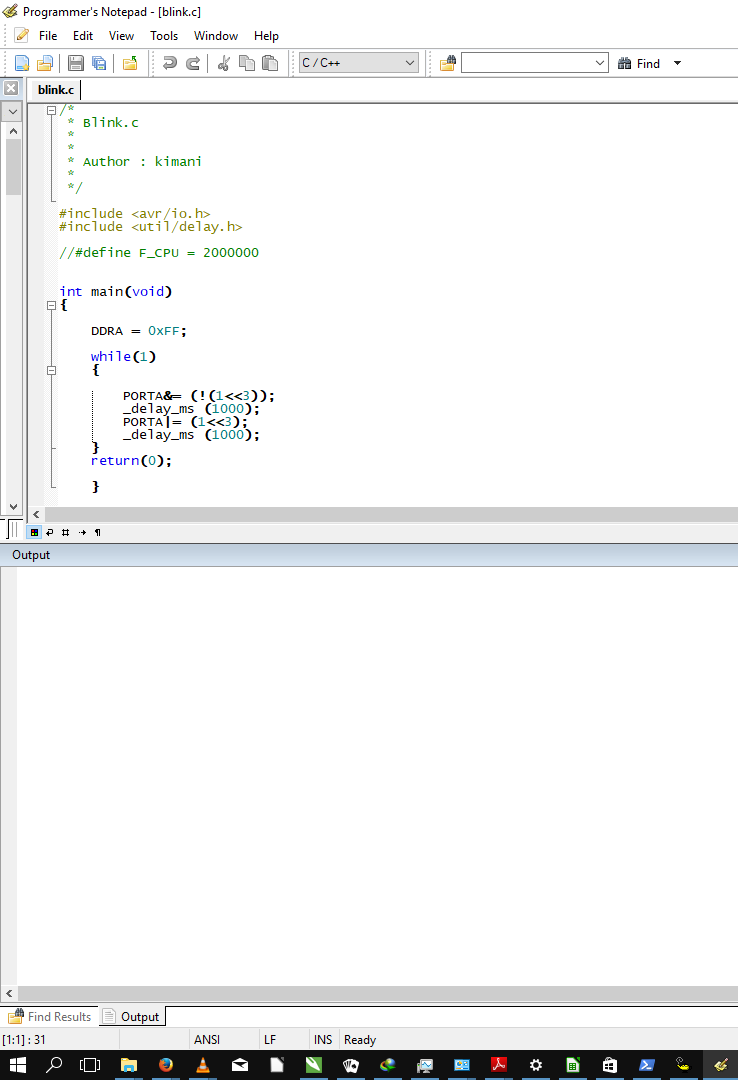Copy selection with the Copy icon
The width and height of the screenshot is (738, 1080).
coord(247,63)
